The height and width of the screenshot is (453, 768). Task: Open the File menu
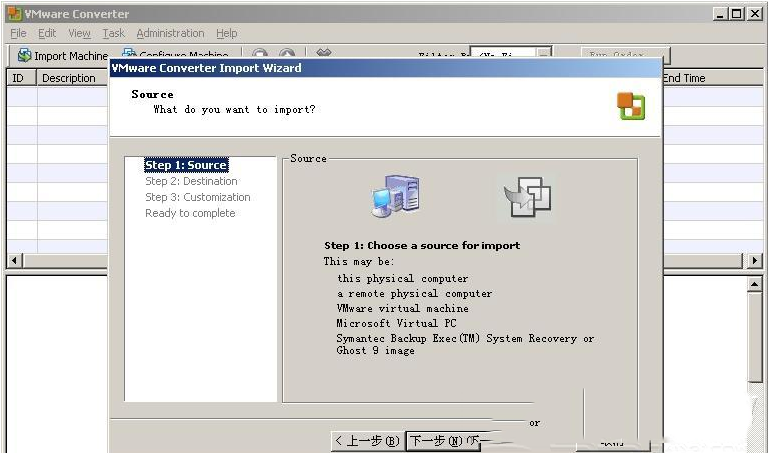tap(18, 33)
